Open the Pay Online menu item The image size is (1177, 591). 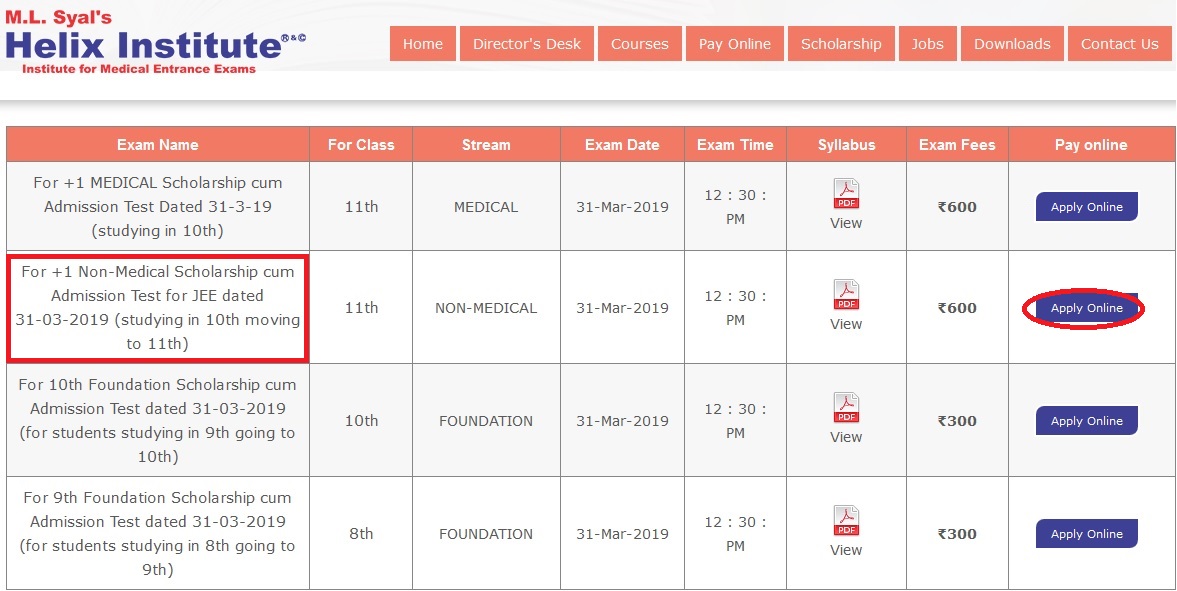pos(735,44)
